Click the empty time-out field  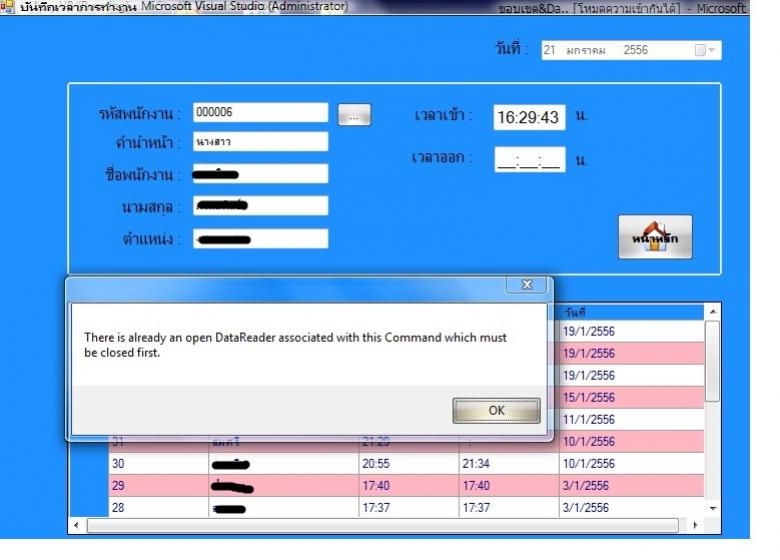[x=530, y=160]
